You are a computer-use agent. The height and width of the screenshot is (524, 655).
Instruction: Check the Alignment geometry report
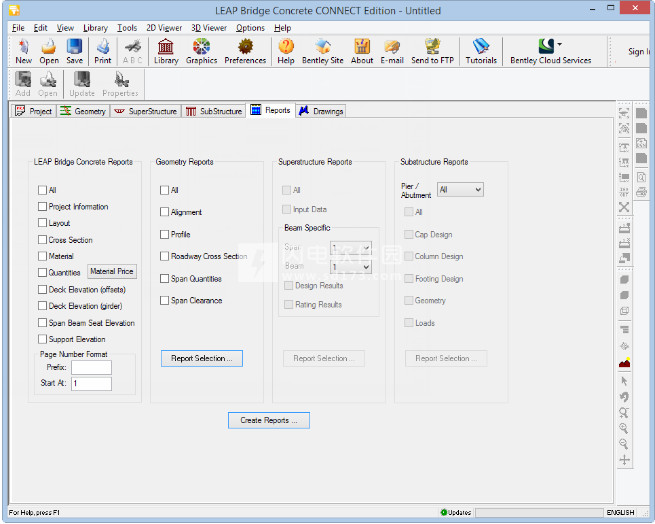[x=164, y=212]
